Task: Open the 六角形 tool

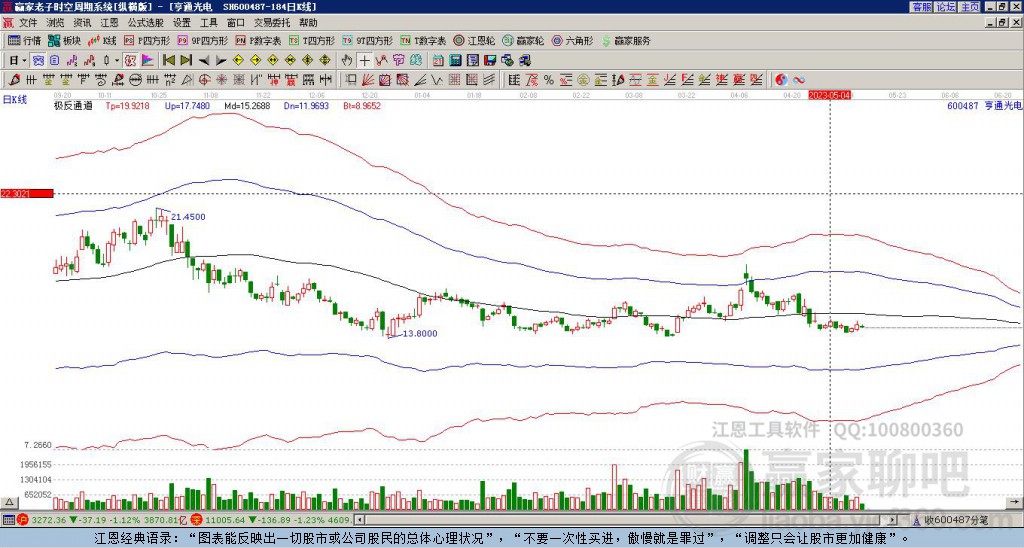Action: [x=573, y=41]
